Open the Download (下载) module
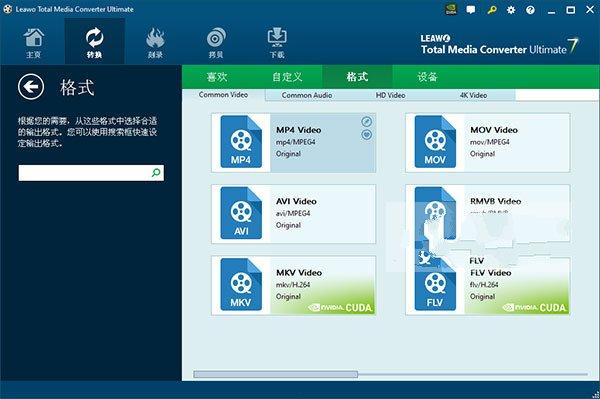This screenshot has width=600, height=399. [277, 43]
